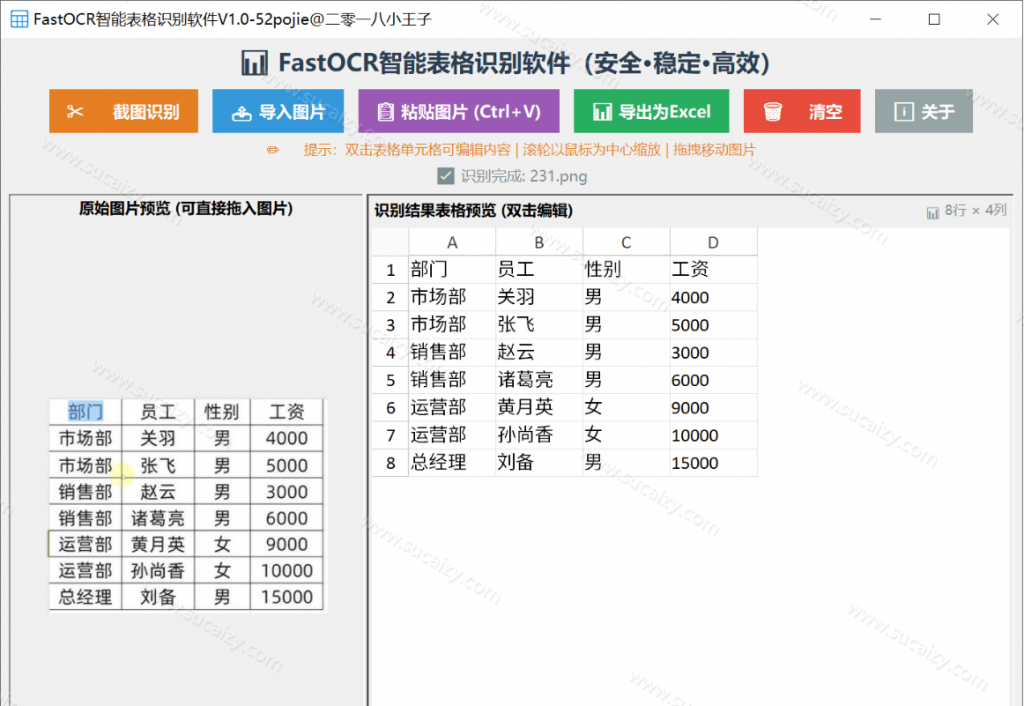The width and height of the screenshot is (1024, 706).
Task: Select result cell 总经理
Action: tap(452, 463)
